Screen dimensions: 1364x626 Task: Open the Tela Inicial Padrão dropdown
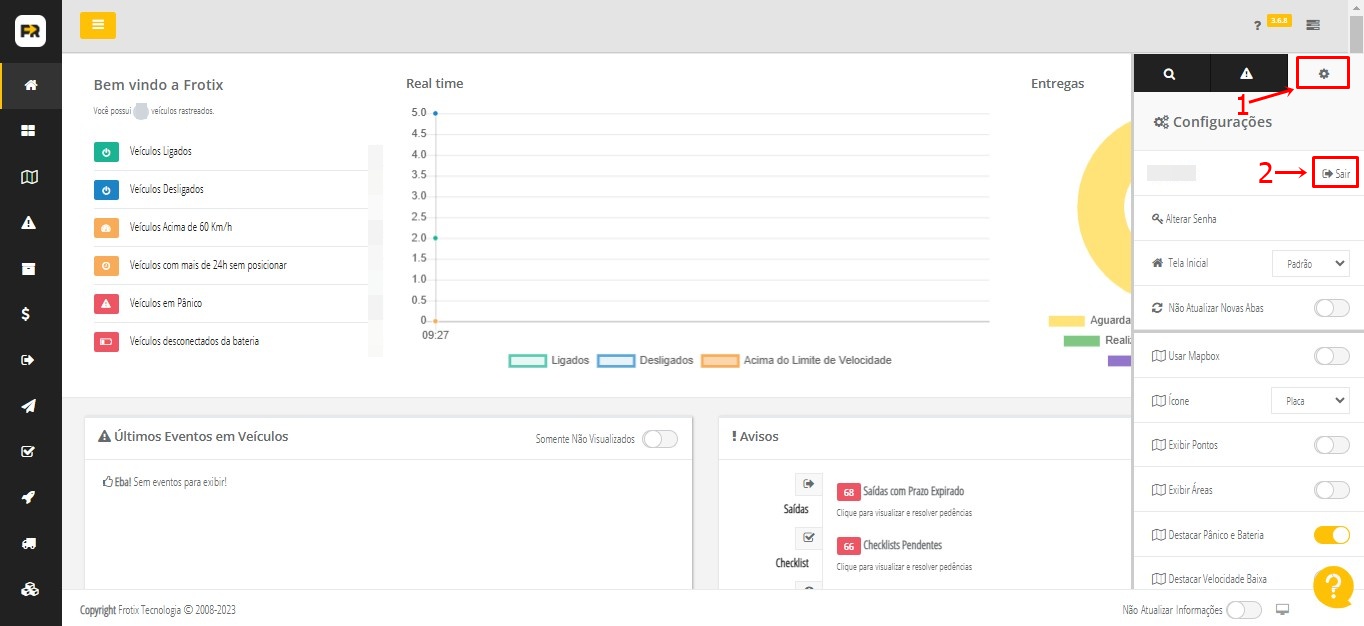coord(1310,263)
